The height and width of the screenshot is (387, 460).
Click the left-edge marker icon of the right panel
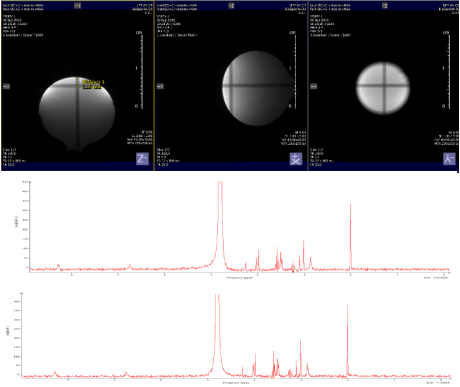pyautogui.click(x=313, y=86)
